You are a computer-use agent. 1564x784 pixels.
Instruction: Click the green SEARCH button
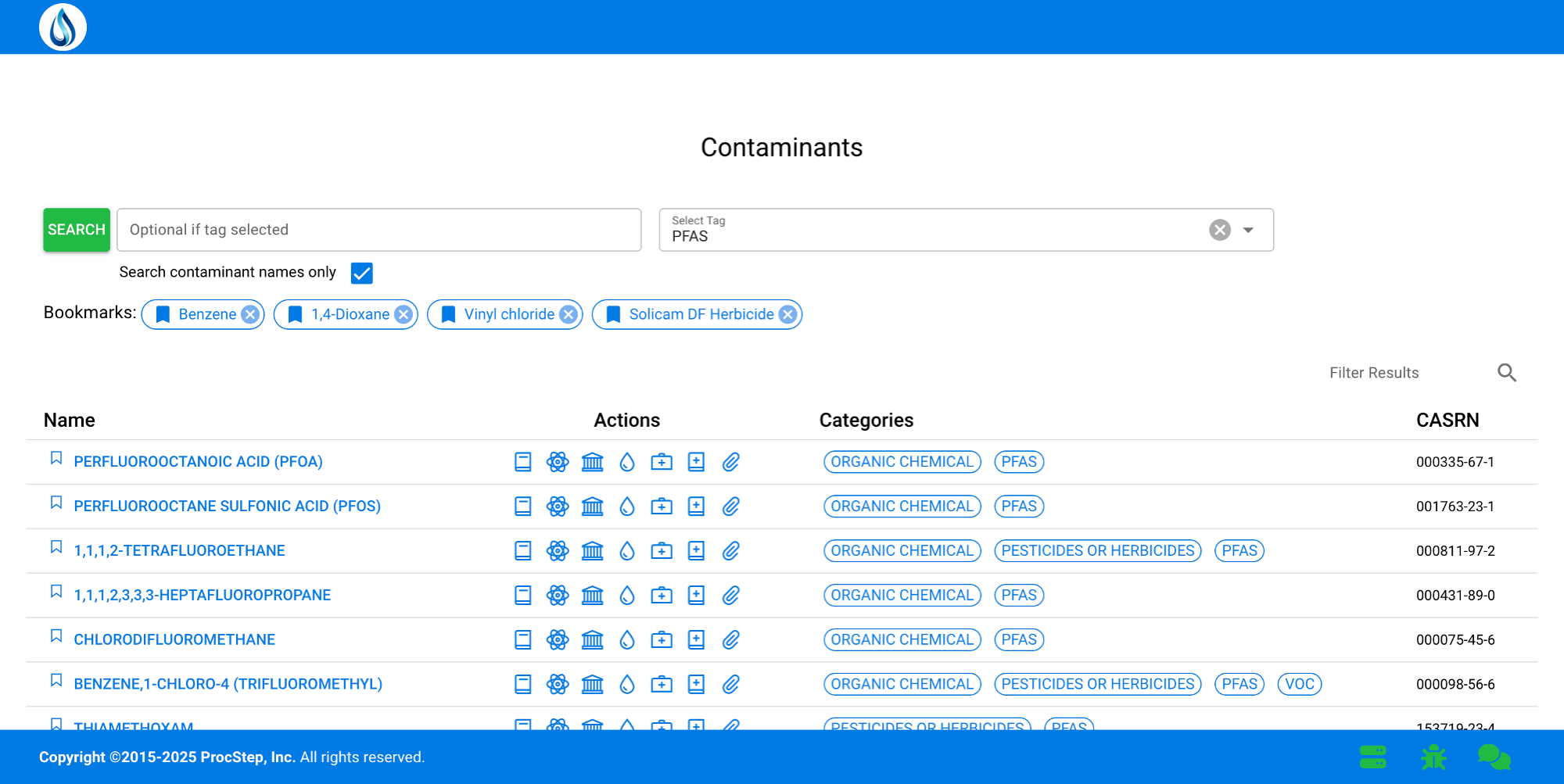pos(77,230)
